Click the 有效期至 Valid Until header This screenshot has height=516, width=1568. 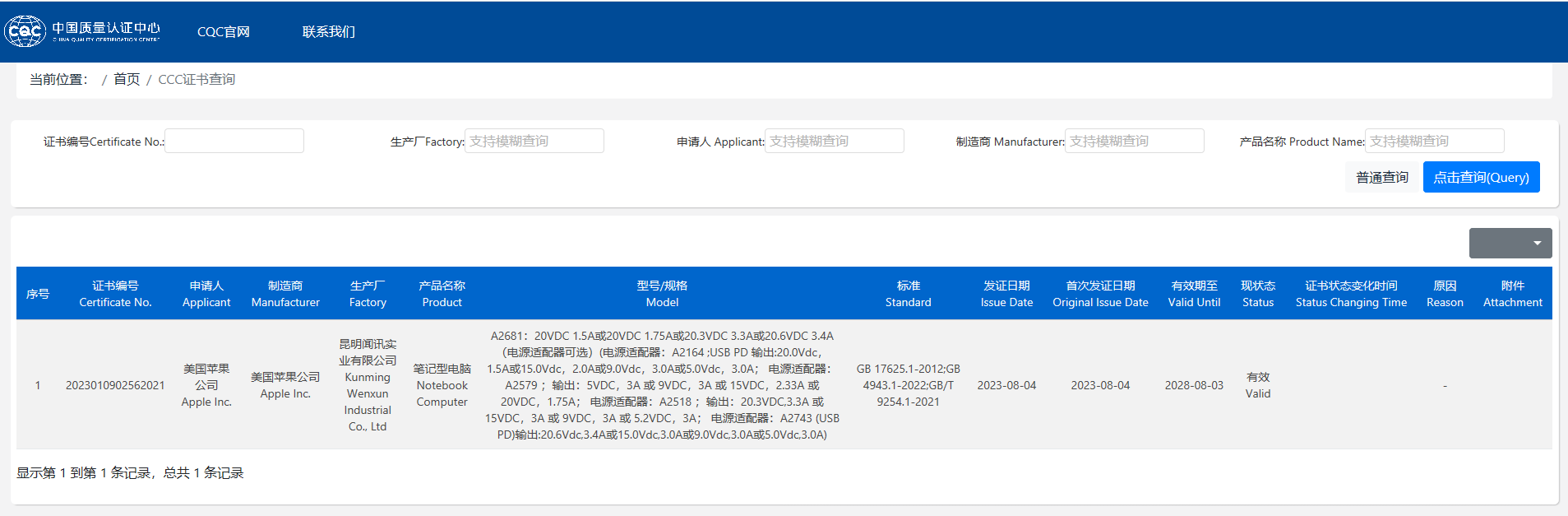tap(1194, 294)
